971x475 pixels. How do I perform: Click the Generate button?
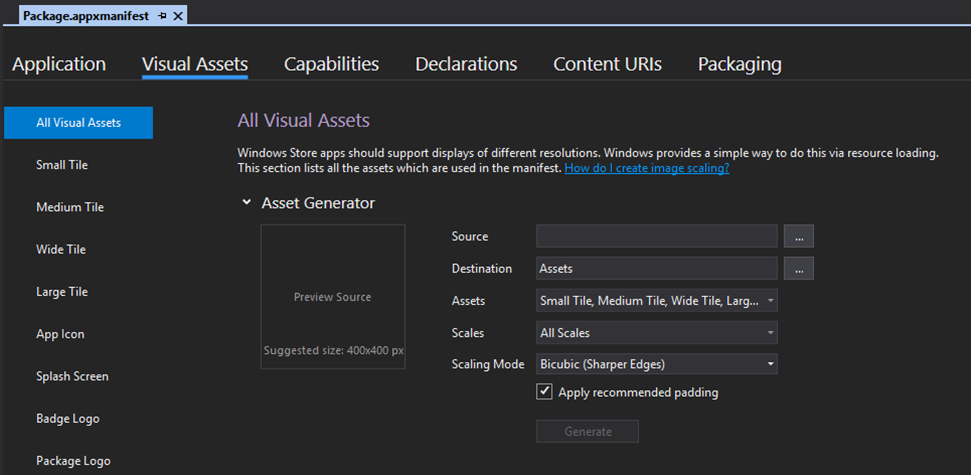(587, 431)
